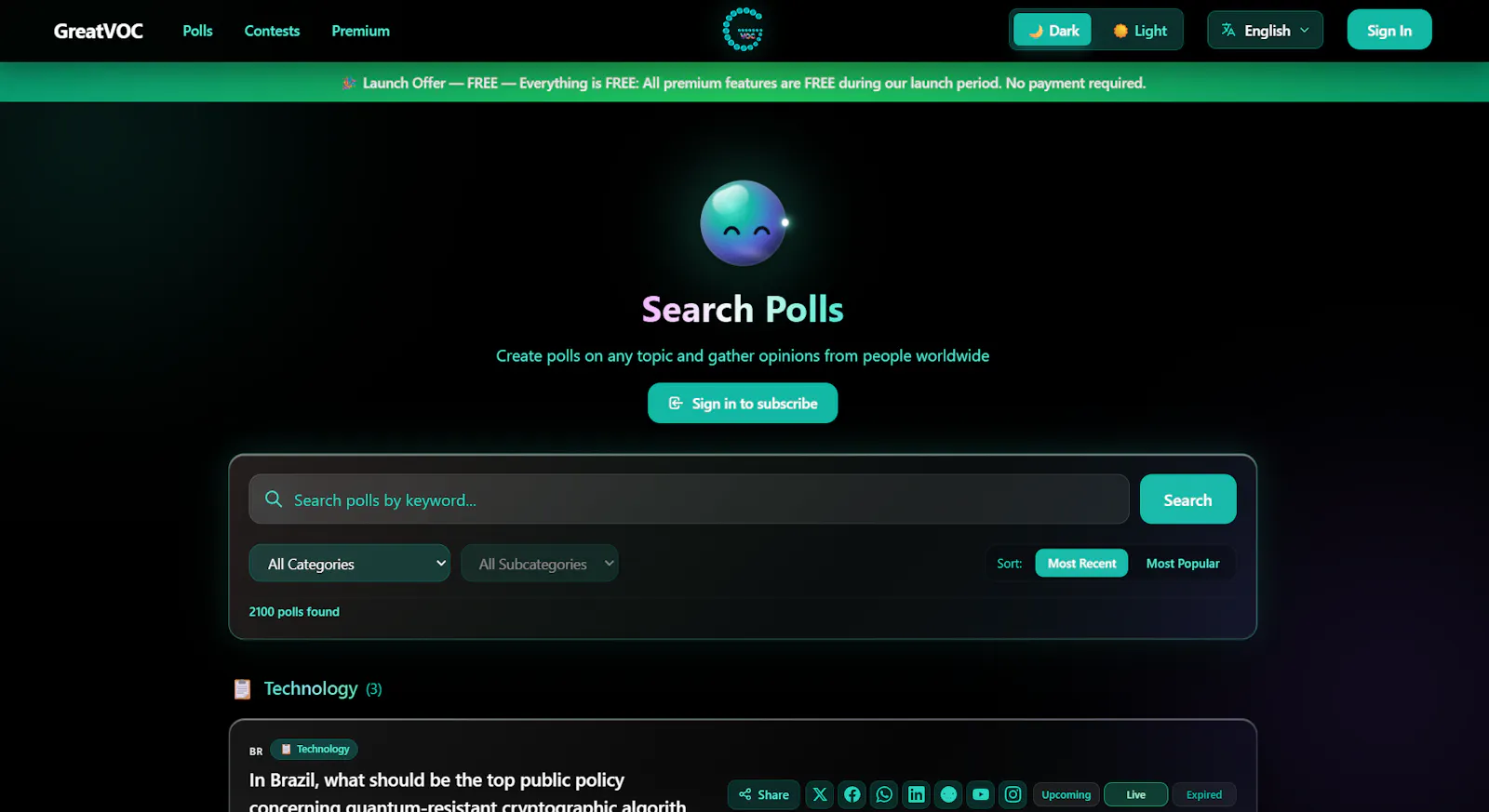This screenshot has width=1489, height=812.
Task: Share poll on Facebook
Action: tap(852, 794)
